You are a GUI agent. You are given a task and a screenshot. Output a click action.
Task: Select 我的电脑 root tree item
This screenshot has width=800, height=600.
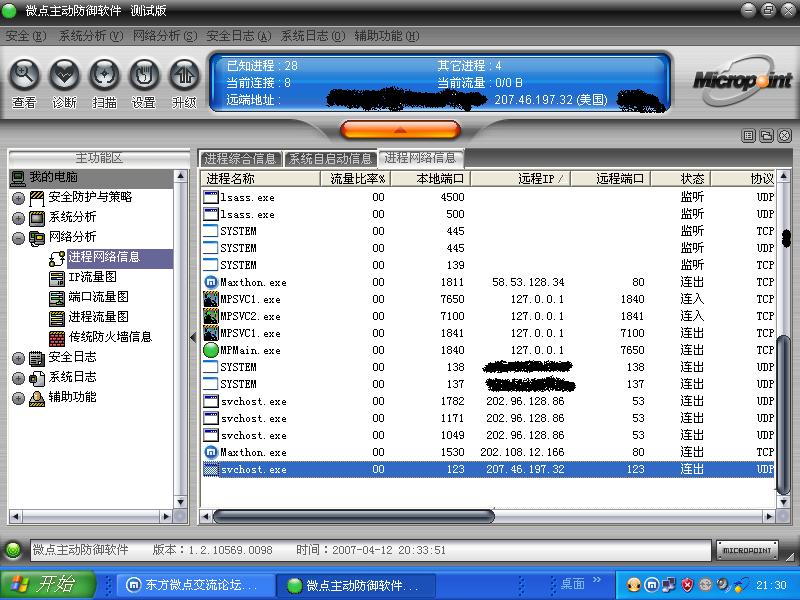53,177
